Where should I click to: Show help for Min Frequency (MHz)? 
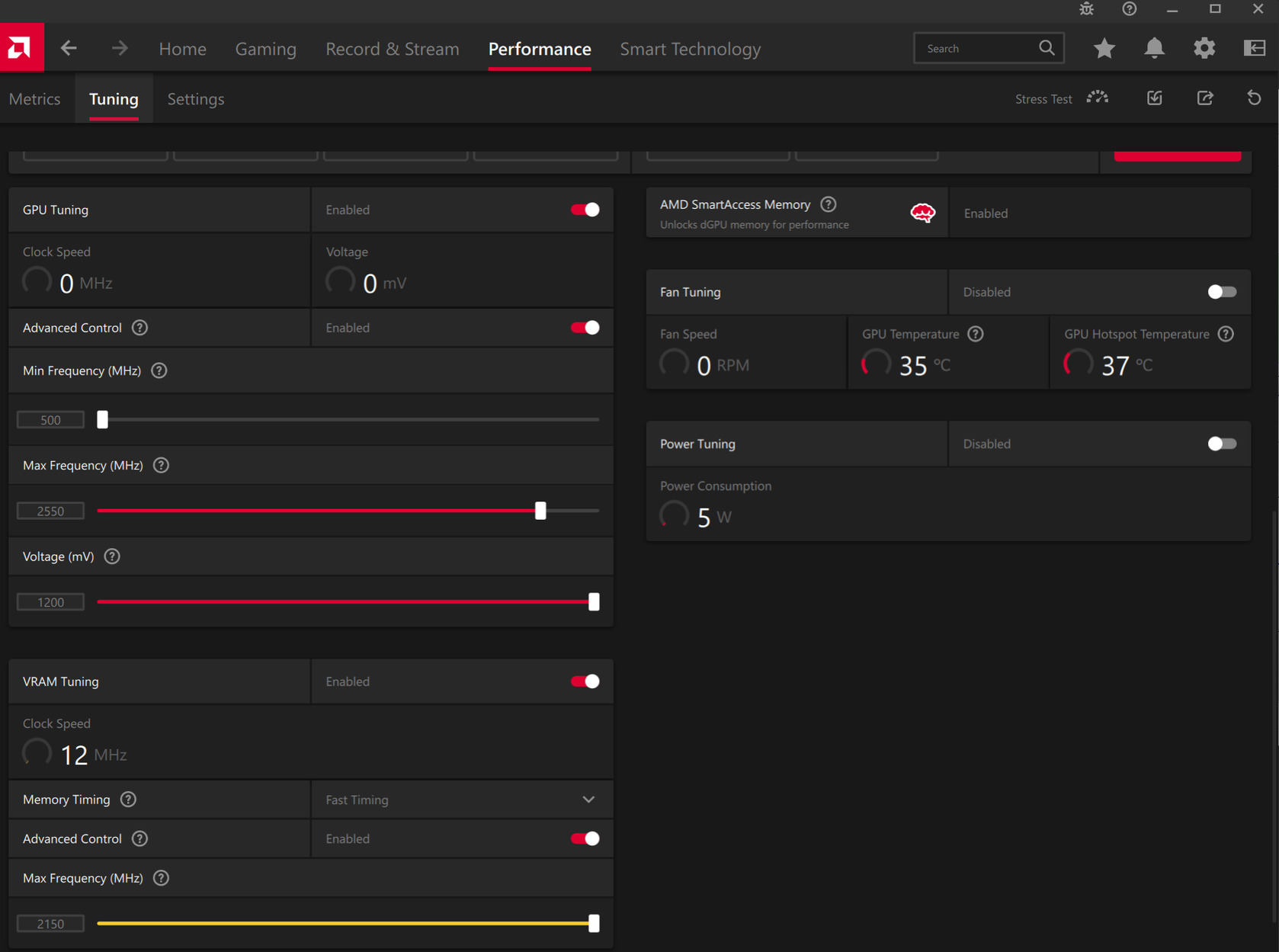[x=159, y=370]
